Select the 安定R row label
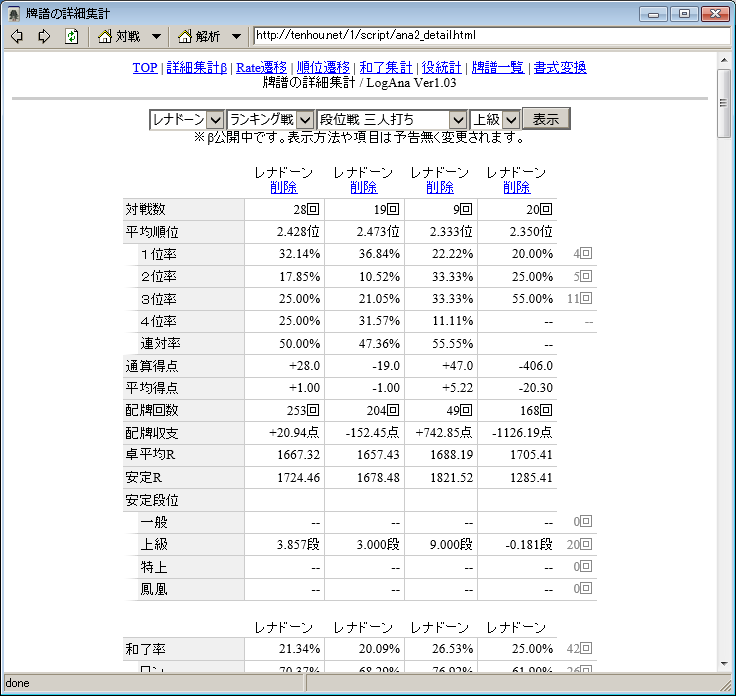 click(144, 477)
